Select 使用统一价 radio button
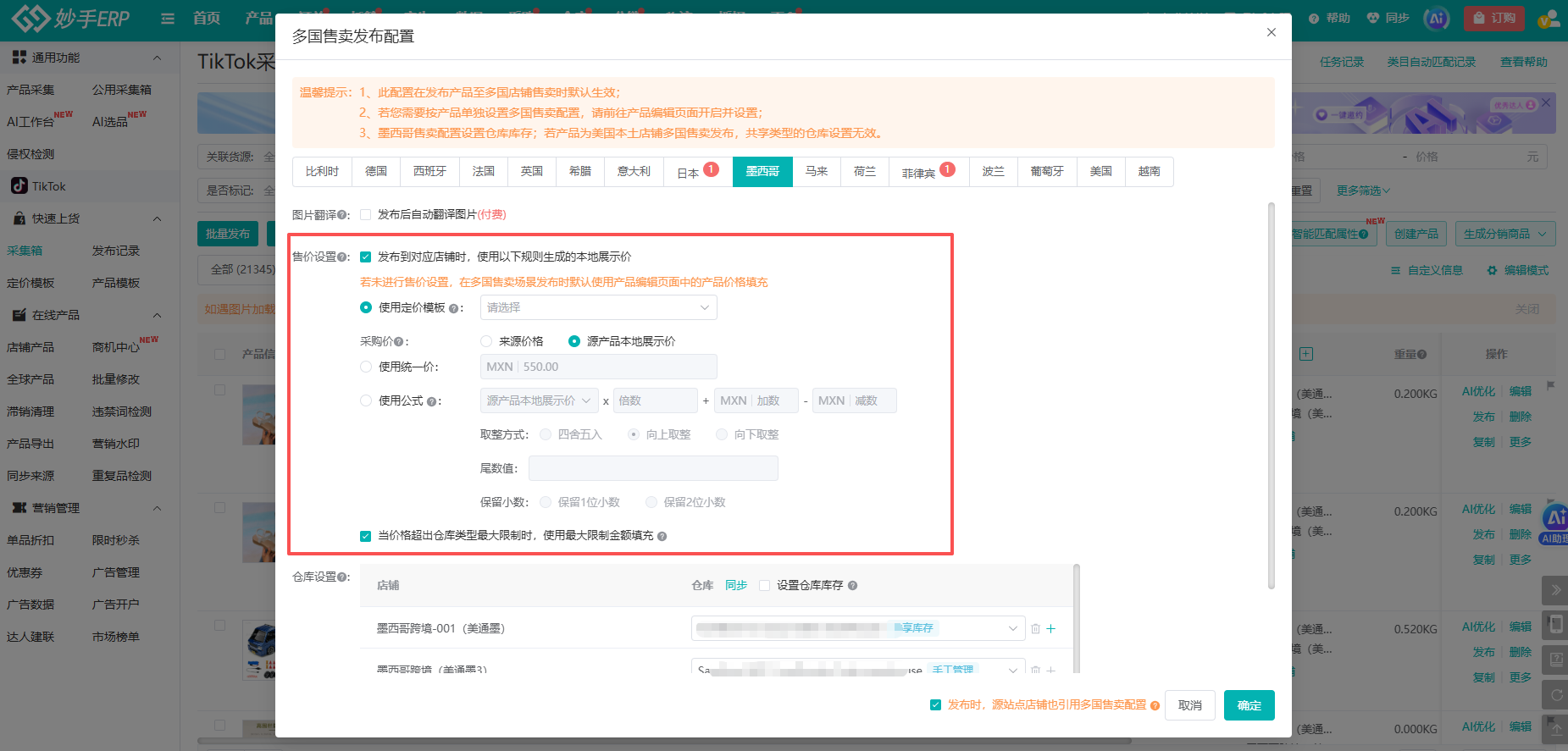The image size is (1568, 751). (x=366, y=367)
